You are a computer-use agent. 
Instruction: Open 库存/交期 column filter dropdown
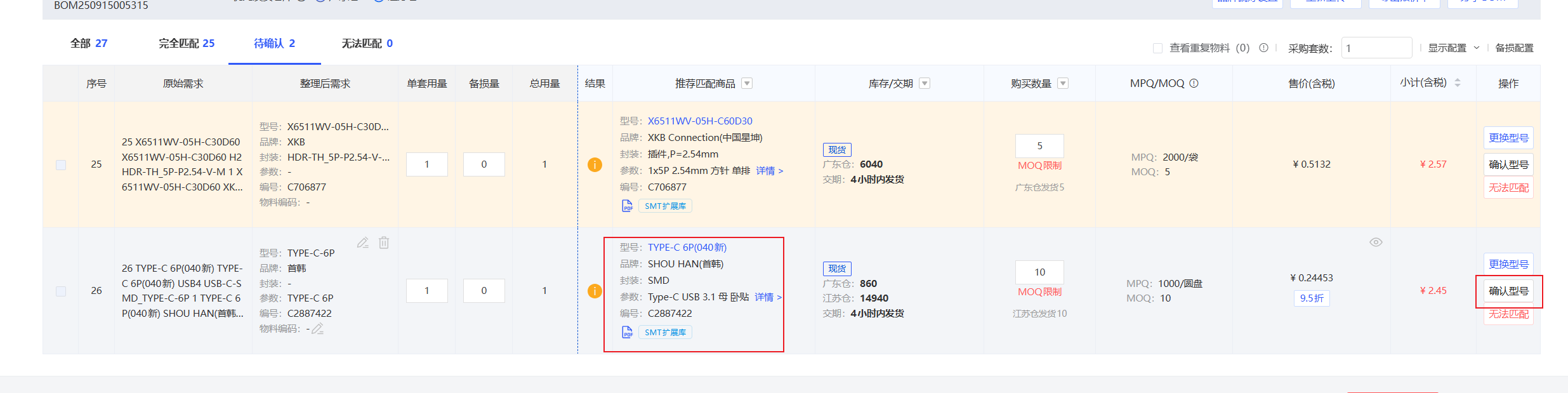925,83
